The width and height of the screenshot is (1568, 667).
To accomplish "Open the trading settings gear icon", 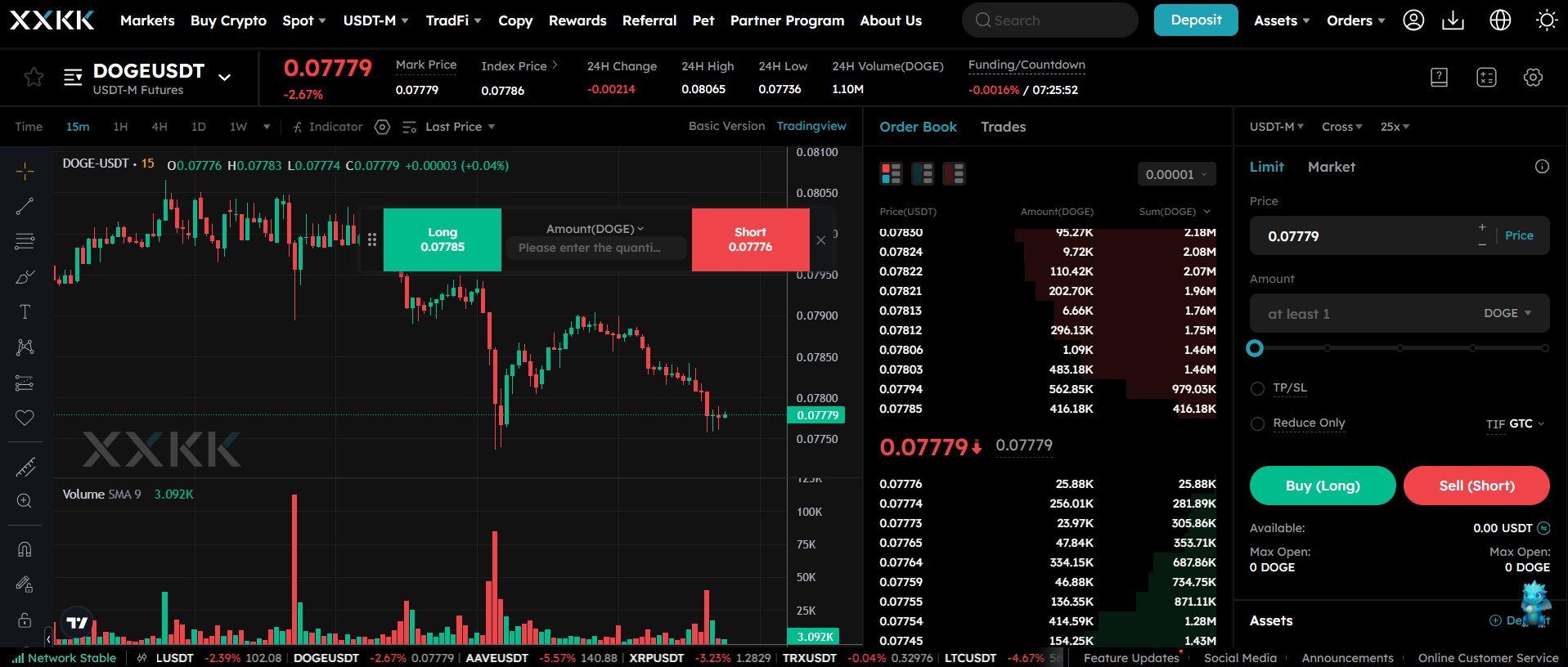I will click(1533, 77).
